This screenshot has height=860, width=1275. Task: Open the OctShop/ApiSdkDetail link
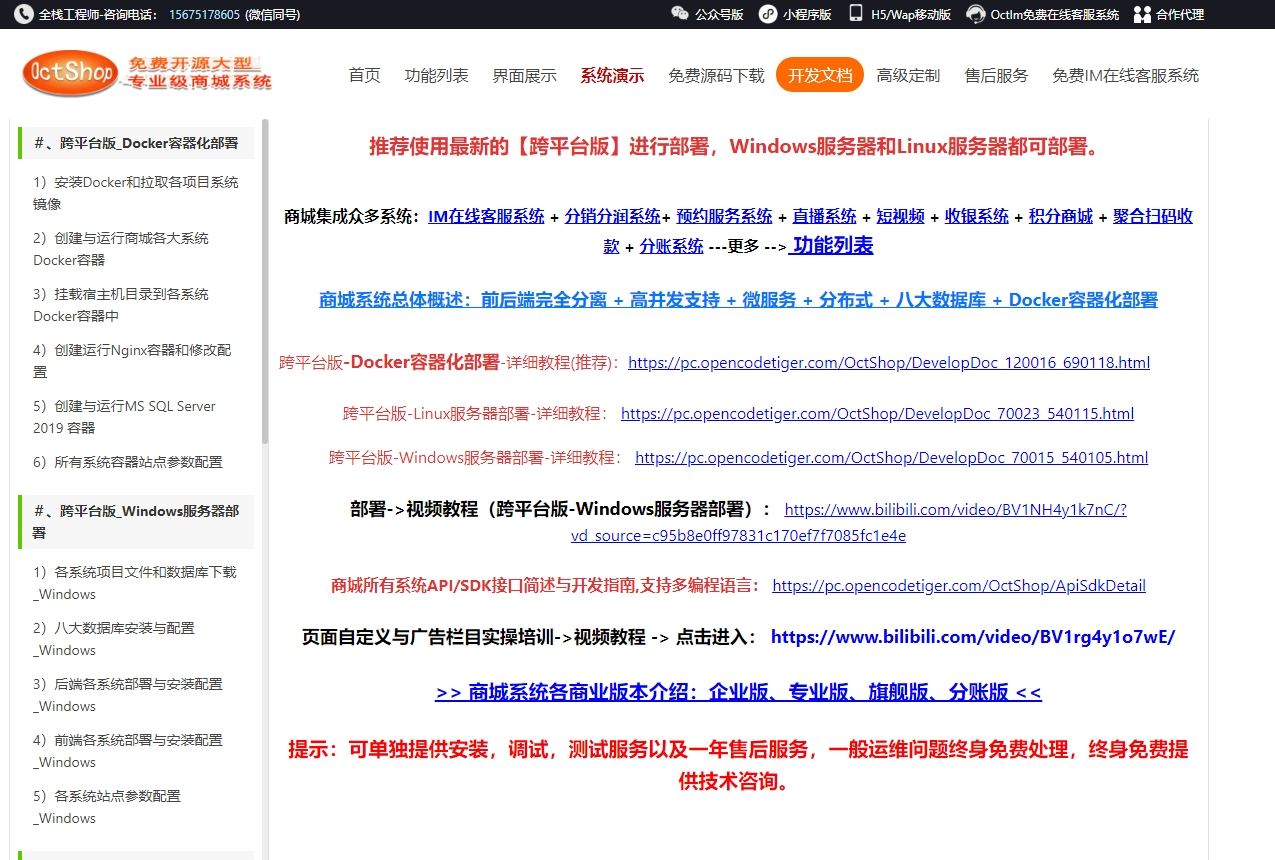[959, 586]
